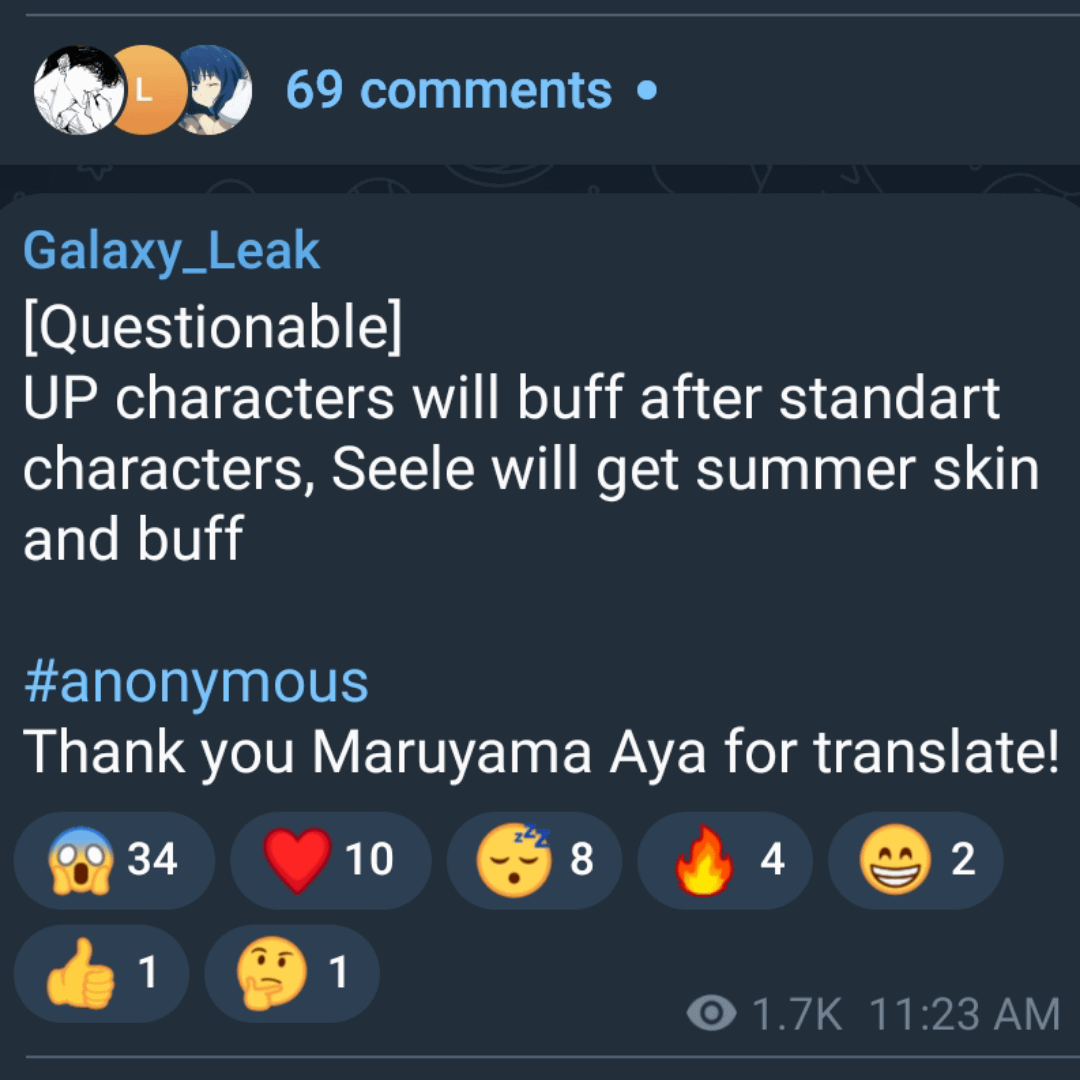The width and height of the screenshot is (1080, 1080).
Task: Click the eye views icon
Action: click(712, 1013)
